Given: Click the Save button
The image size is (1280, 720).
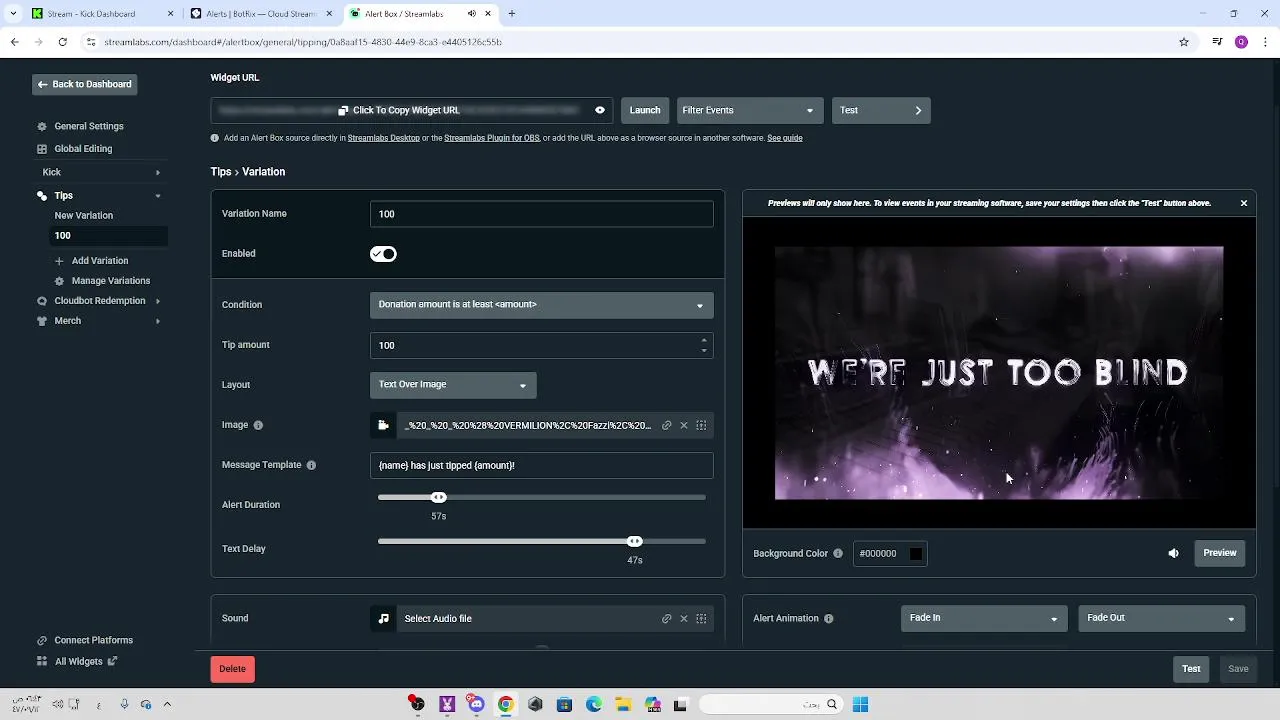Looking at the screenshot, I should coord(1238,669).
